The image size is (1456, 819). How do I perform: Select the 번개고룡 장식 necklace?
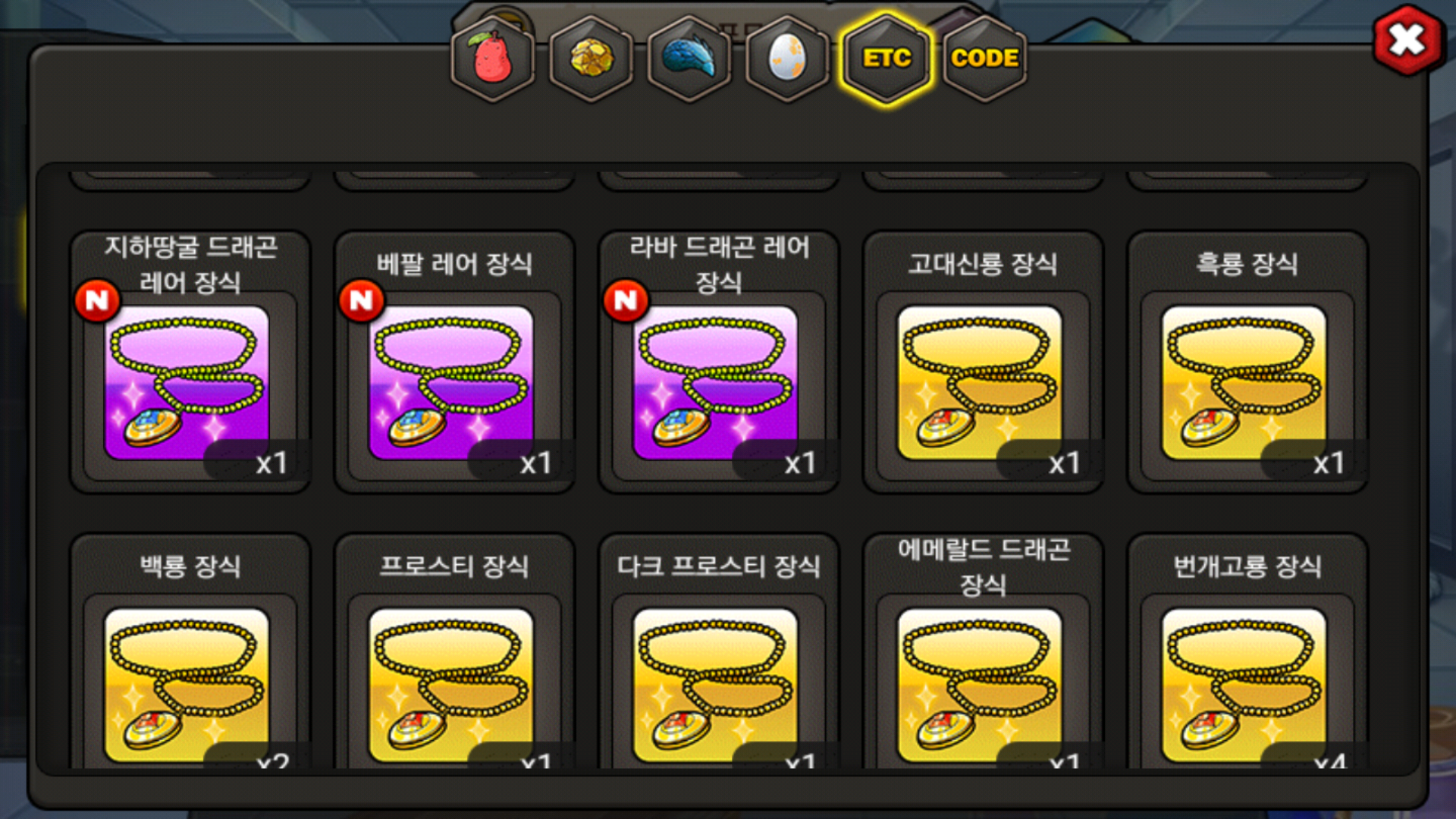point(1248,652)
